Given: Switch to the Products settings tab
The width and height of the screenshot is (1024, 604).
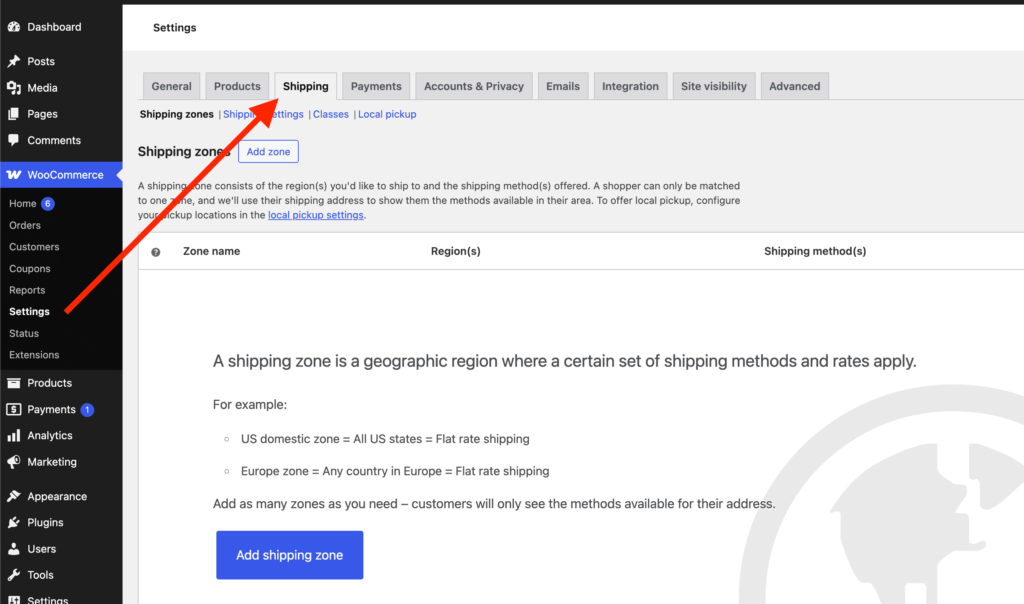Looking at the screenshot, I should [x=237, y=86].
